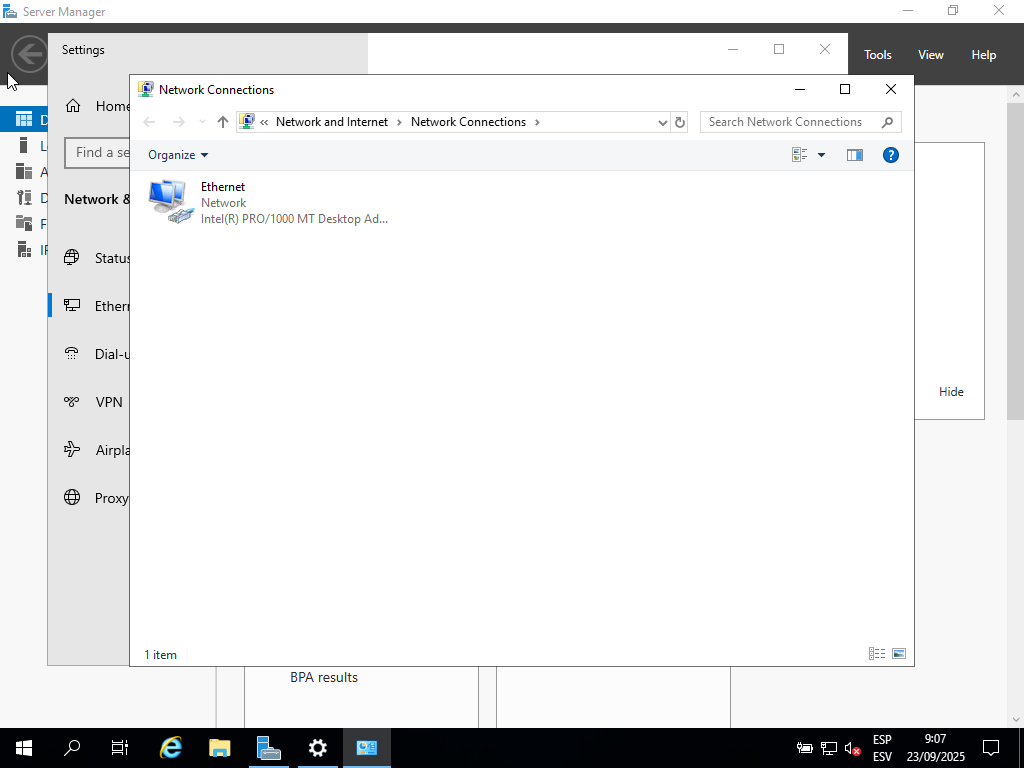
Task: Click Network and Internet breadcrumb
Action: (x=331, y=122)
